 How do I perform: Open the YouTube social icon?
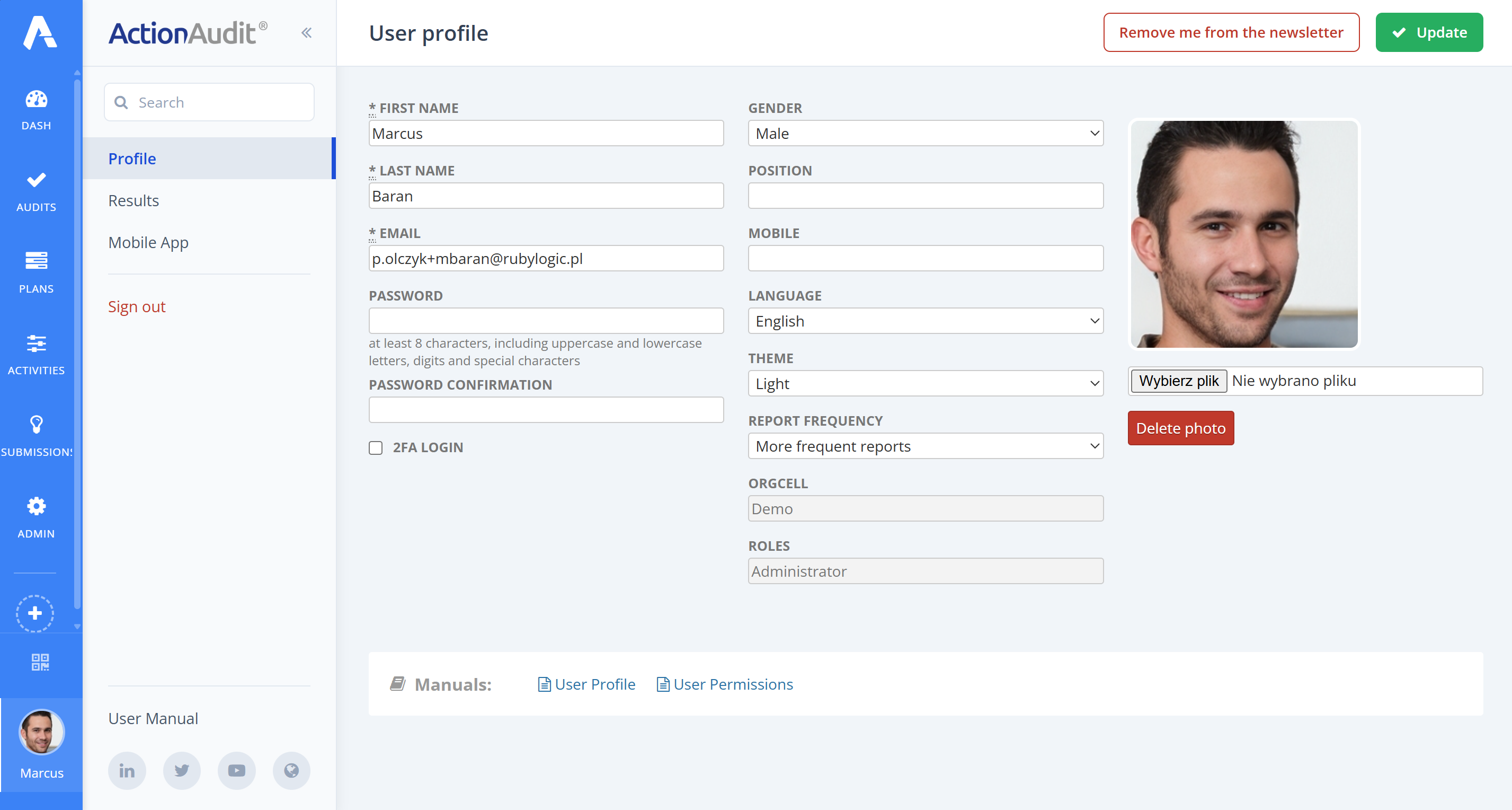tap(236, 771)
